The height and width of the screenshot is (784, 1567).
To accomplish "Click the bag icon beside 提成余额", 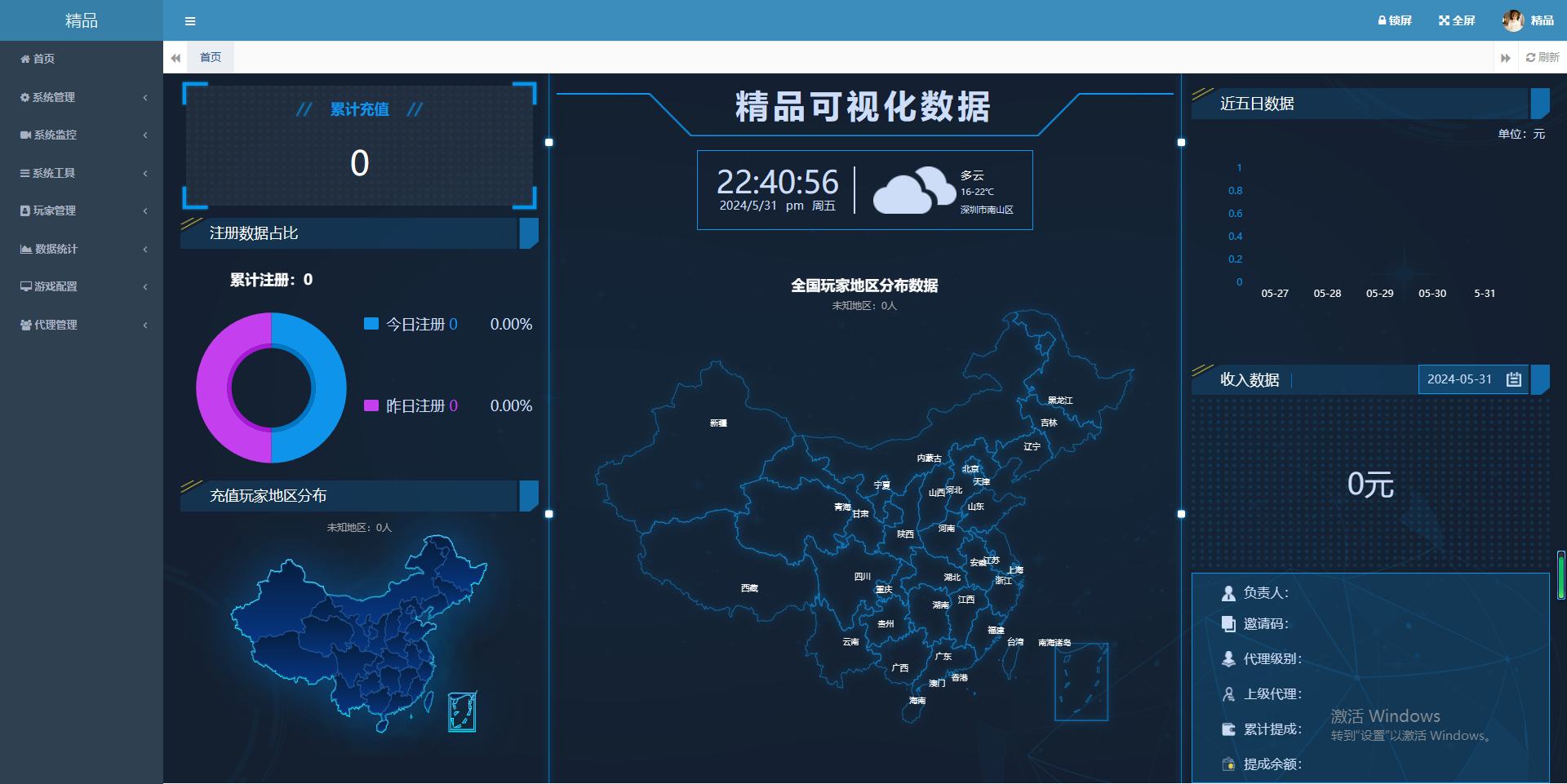I will pyautogui.click(x=1228, y=764).
